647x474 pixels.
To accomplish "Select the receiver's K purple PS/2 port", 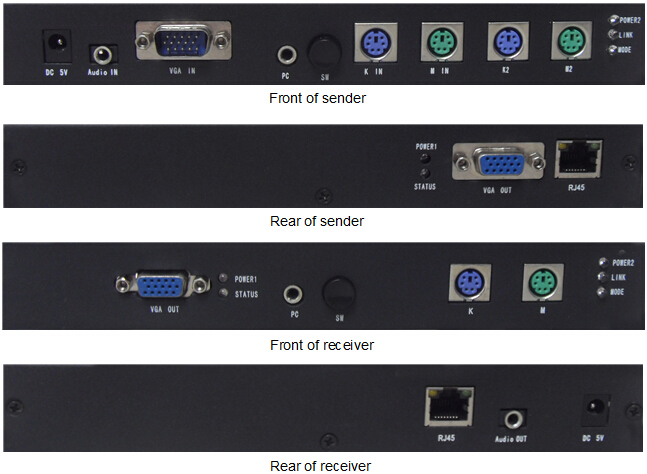I will coord(470,283).
